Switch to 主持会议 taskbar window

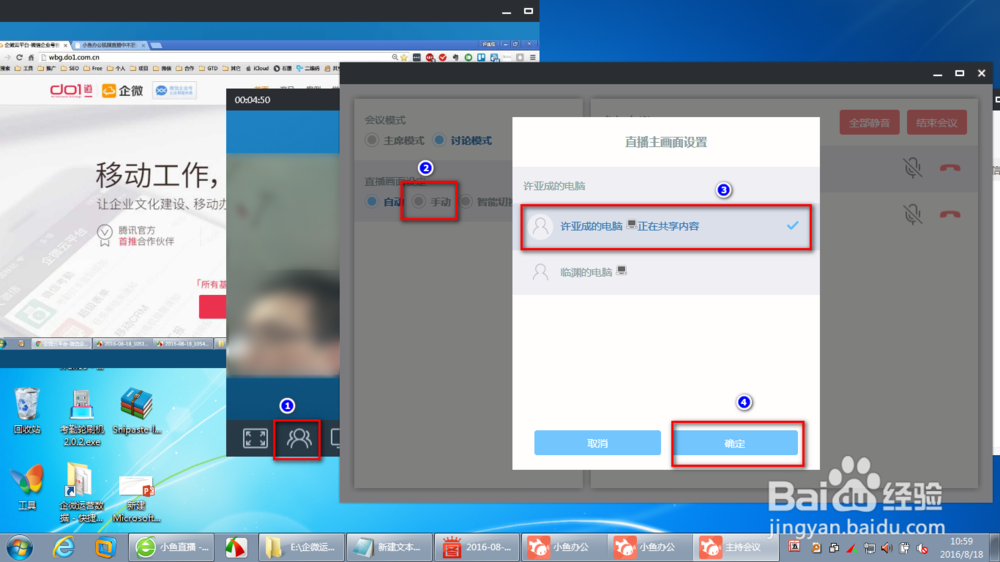click(x=736, y=547)
